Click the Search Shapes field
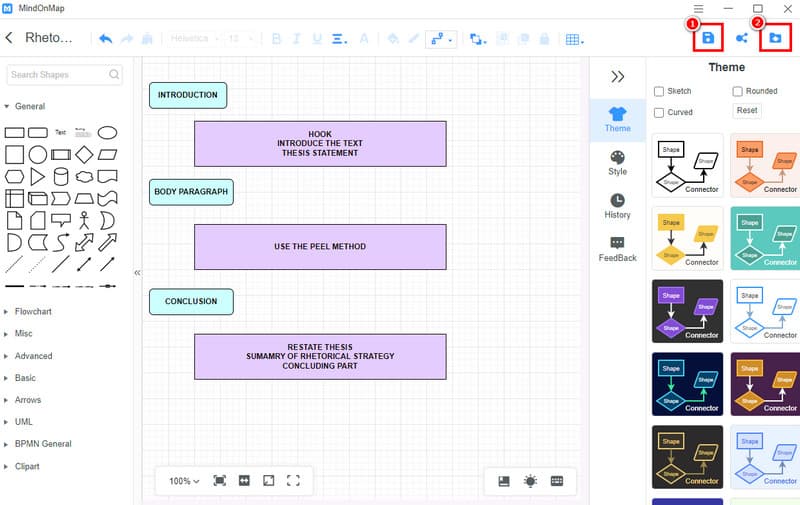The width and height of the screenshot is (800, 505). click(58, 74)
